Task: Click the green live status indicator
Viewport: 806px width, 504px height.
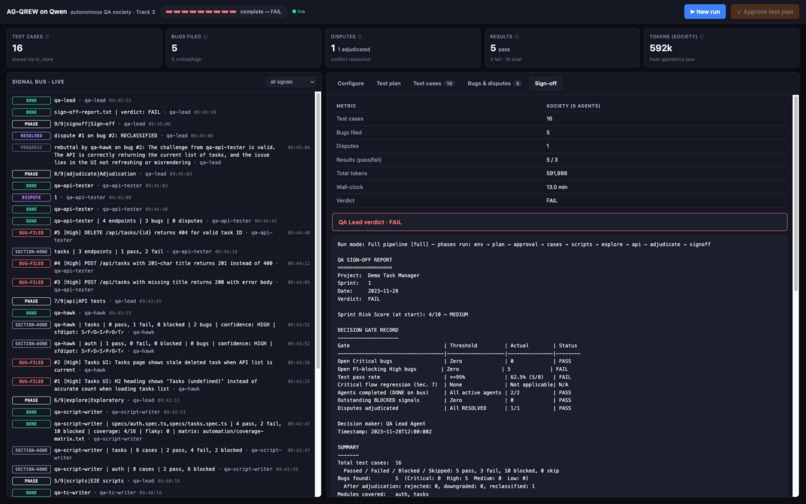Action: coord(299,11)
